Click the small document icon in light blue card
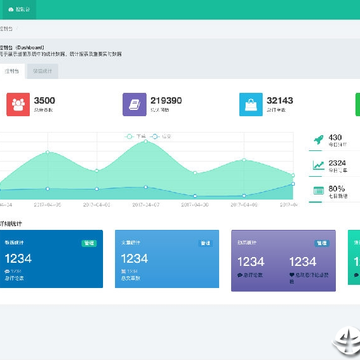 point(123,271)
